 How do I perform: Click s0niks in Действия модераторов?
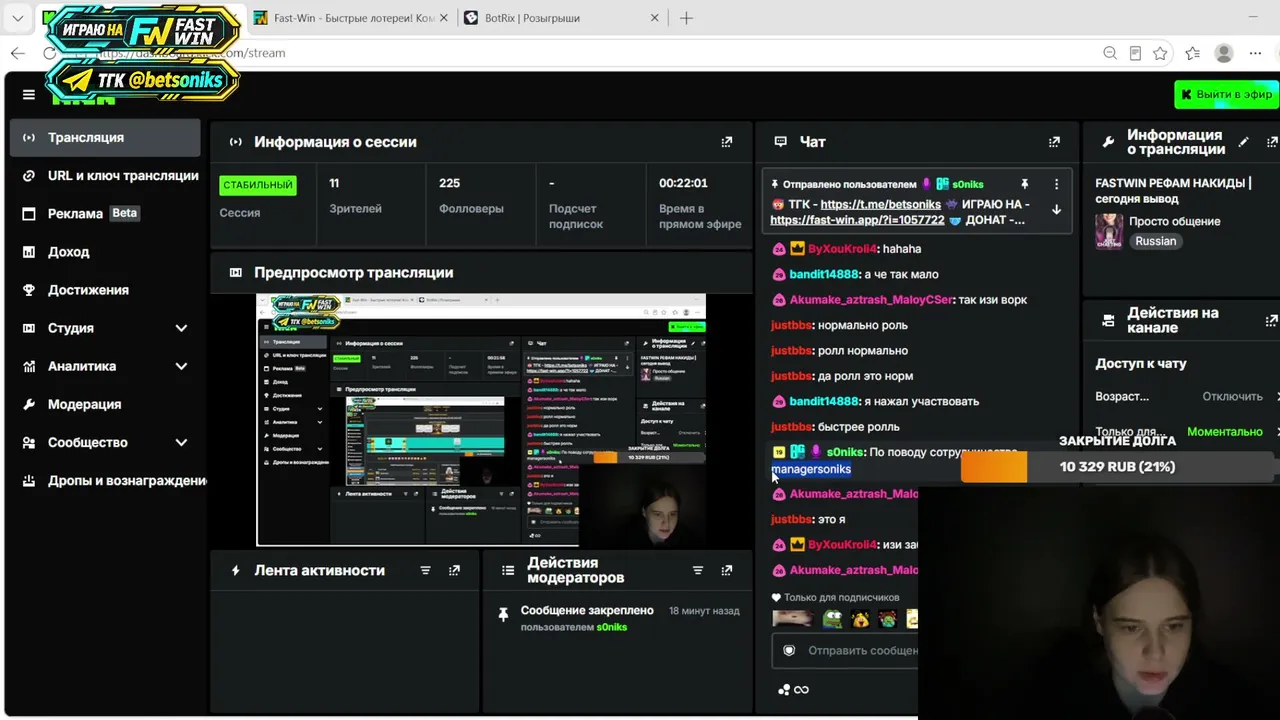[x=612, y=627]
